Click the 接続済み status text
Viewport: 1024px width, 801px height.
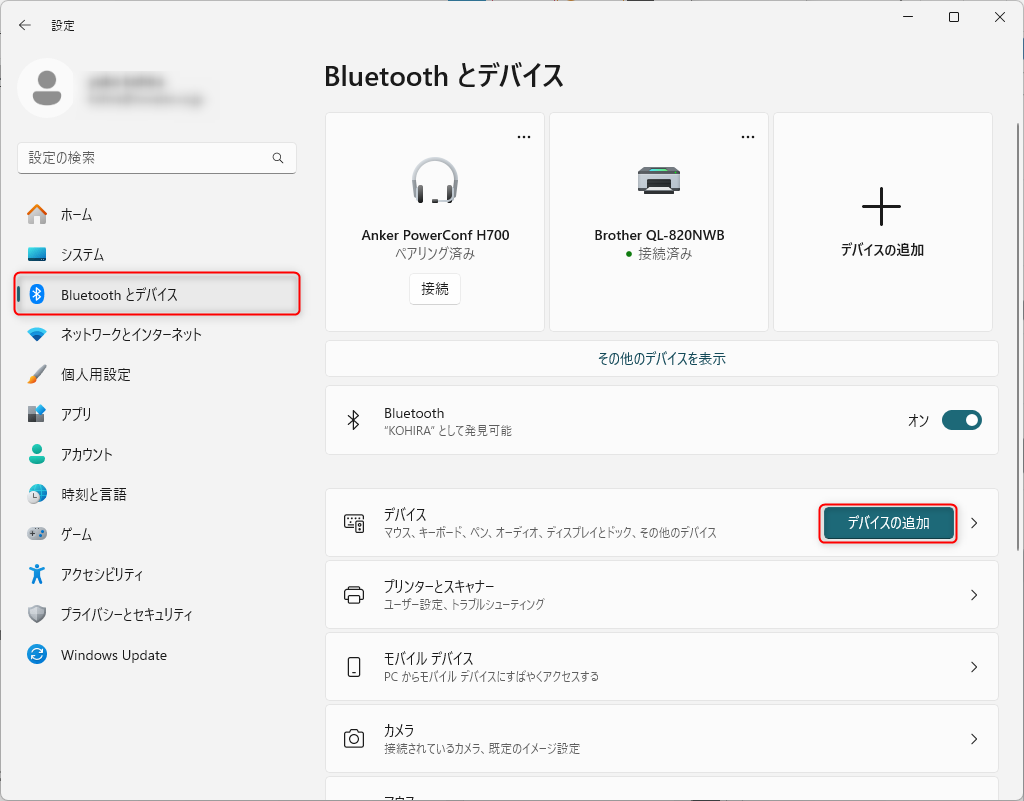[x=665, y=253]
